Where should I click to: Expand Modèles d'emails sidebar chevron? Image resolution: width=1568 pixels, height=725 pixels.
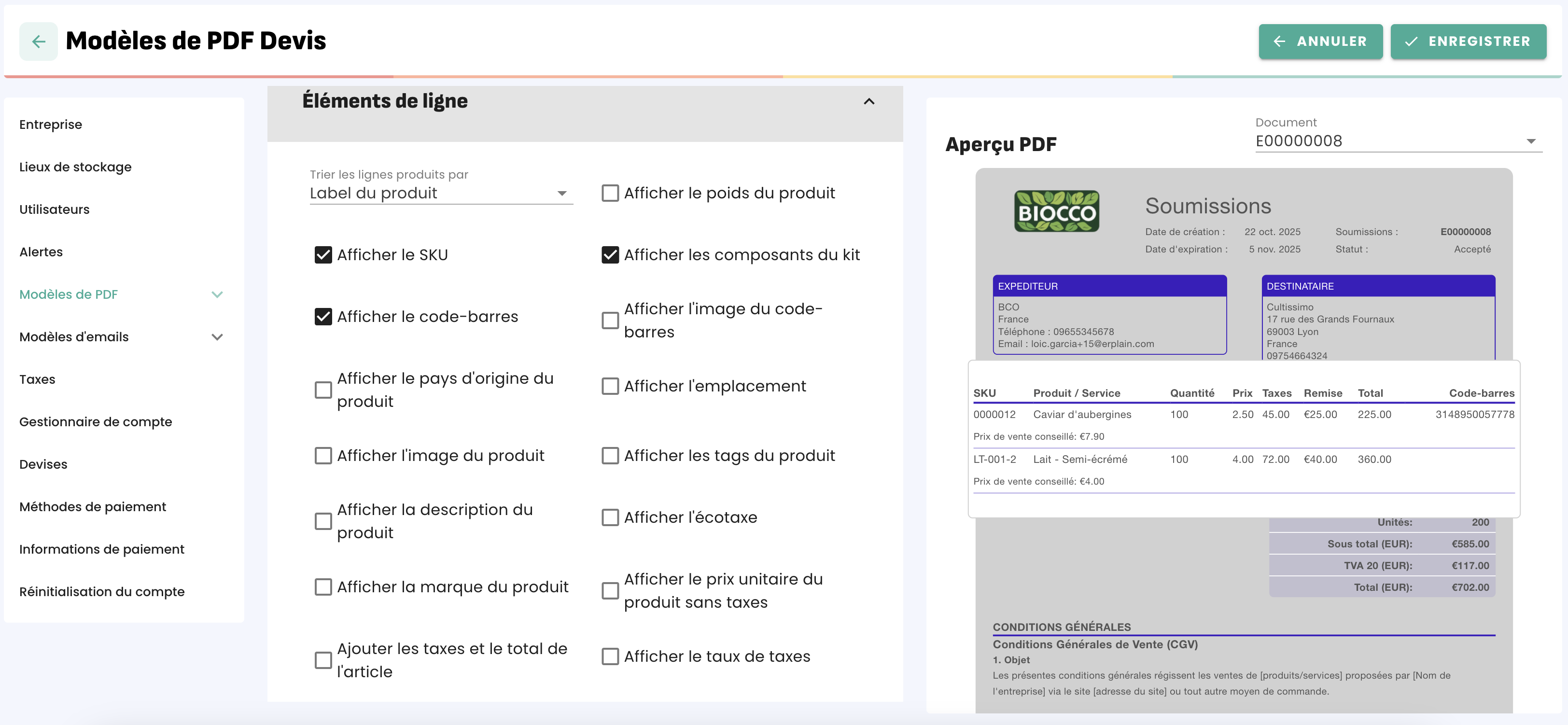pos(217,337)
